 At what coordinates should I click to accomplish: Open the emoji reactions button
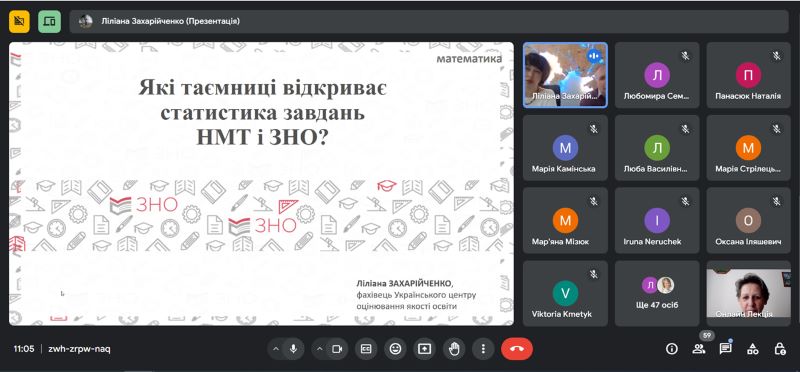point(395,349)
